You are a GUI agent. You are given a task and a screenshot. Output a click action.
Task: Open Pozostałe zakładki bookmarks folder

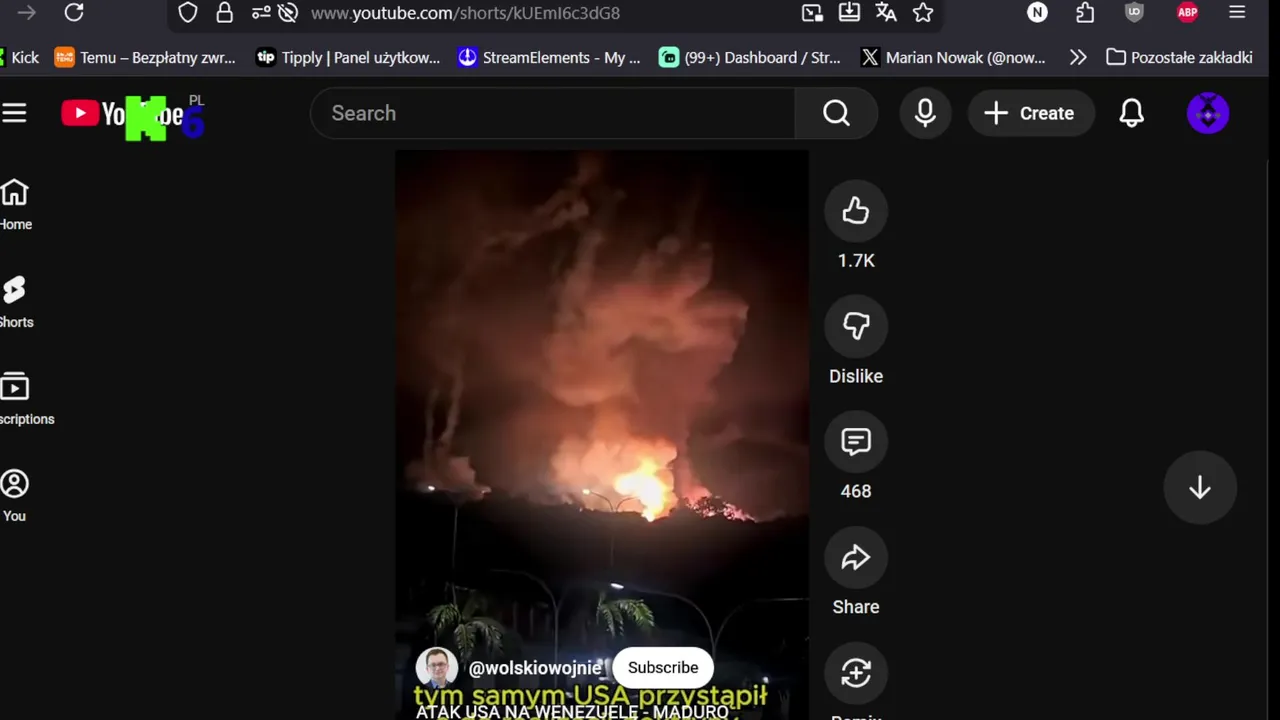pyautogui.click(x=1180, y=57)
